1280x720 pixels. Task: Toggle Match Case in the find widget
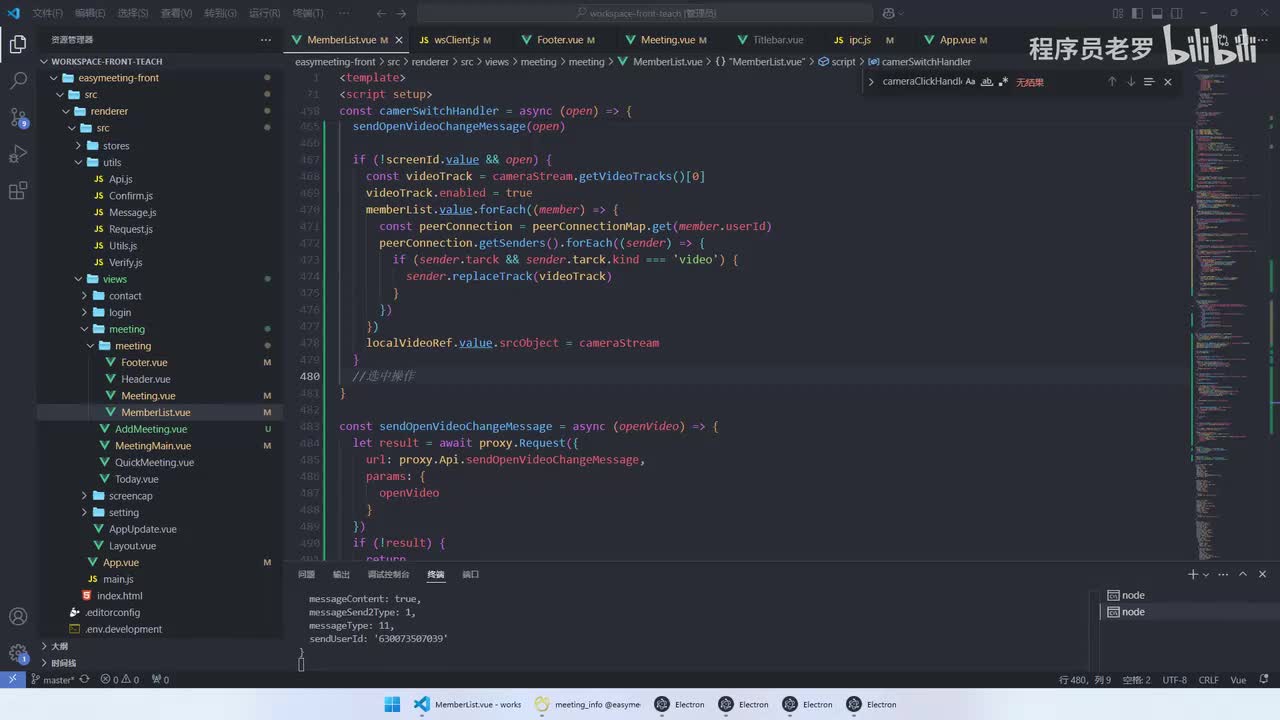pyautogui.click(x=970, y=82)
